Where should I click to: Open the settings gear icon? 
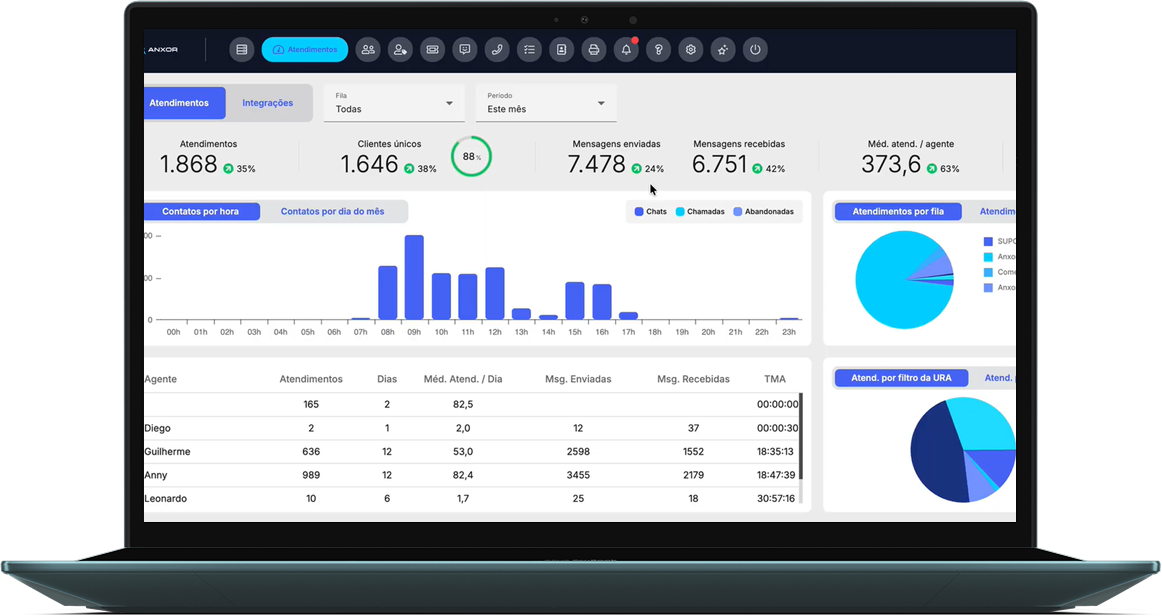pyautogui.click(x=691, y=50)
